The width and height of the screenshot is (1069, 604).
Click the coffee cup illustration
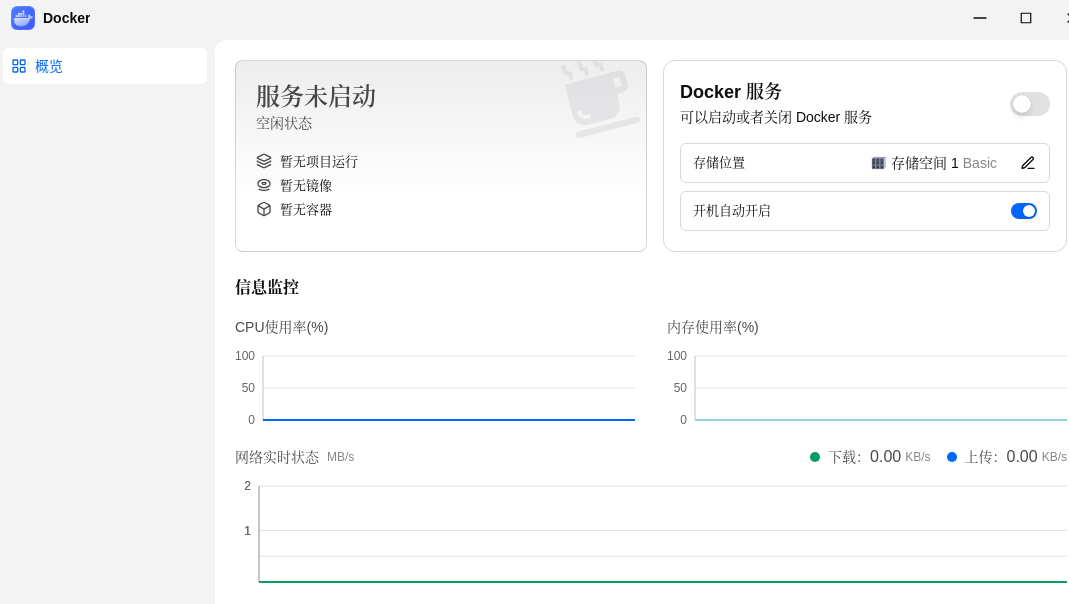pos(599,98)
